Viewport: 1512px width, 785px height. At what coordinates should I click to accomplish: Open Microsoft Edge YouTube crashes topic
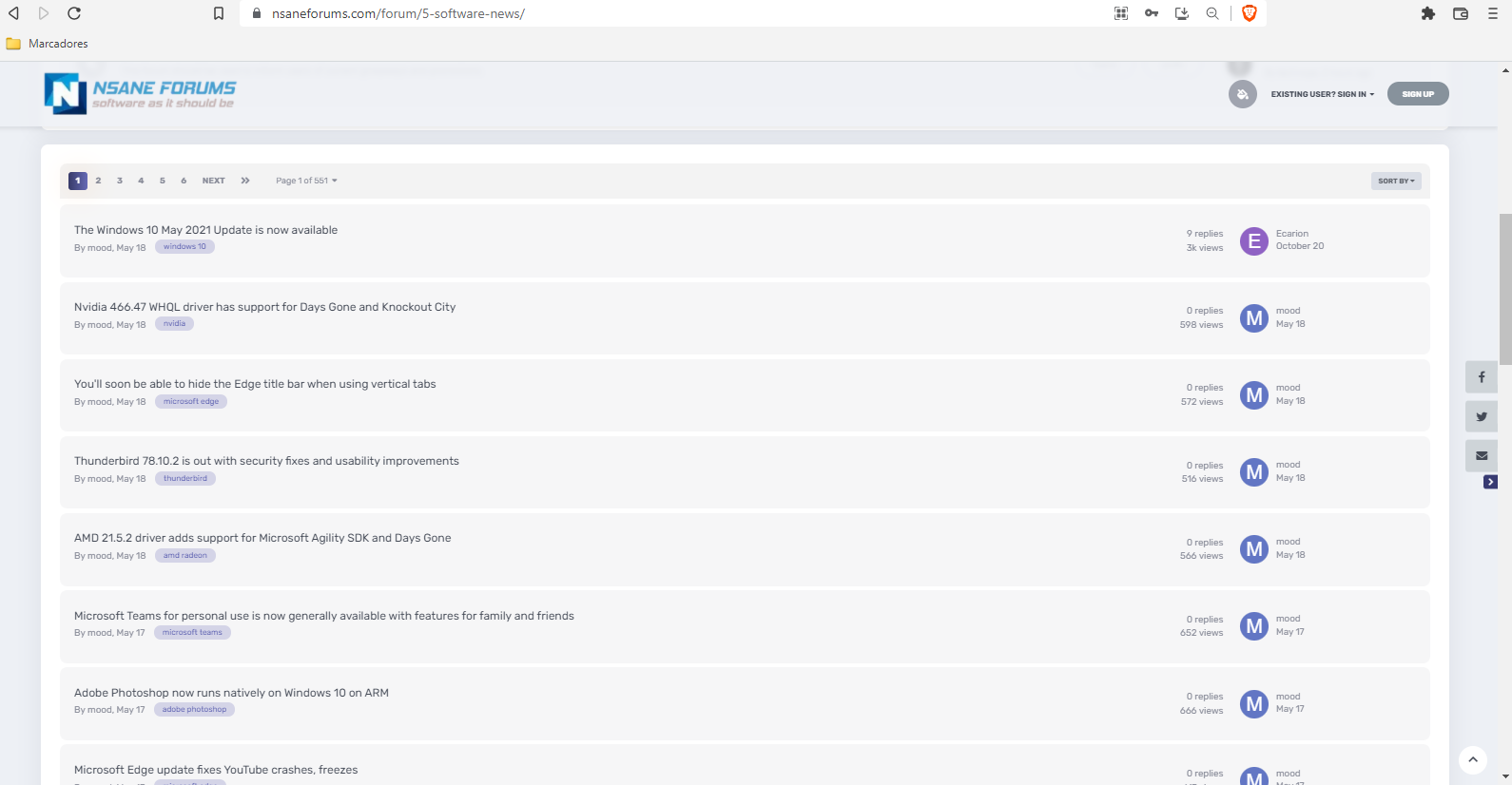216,770
